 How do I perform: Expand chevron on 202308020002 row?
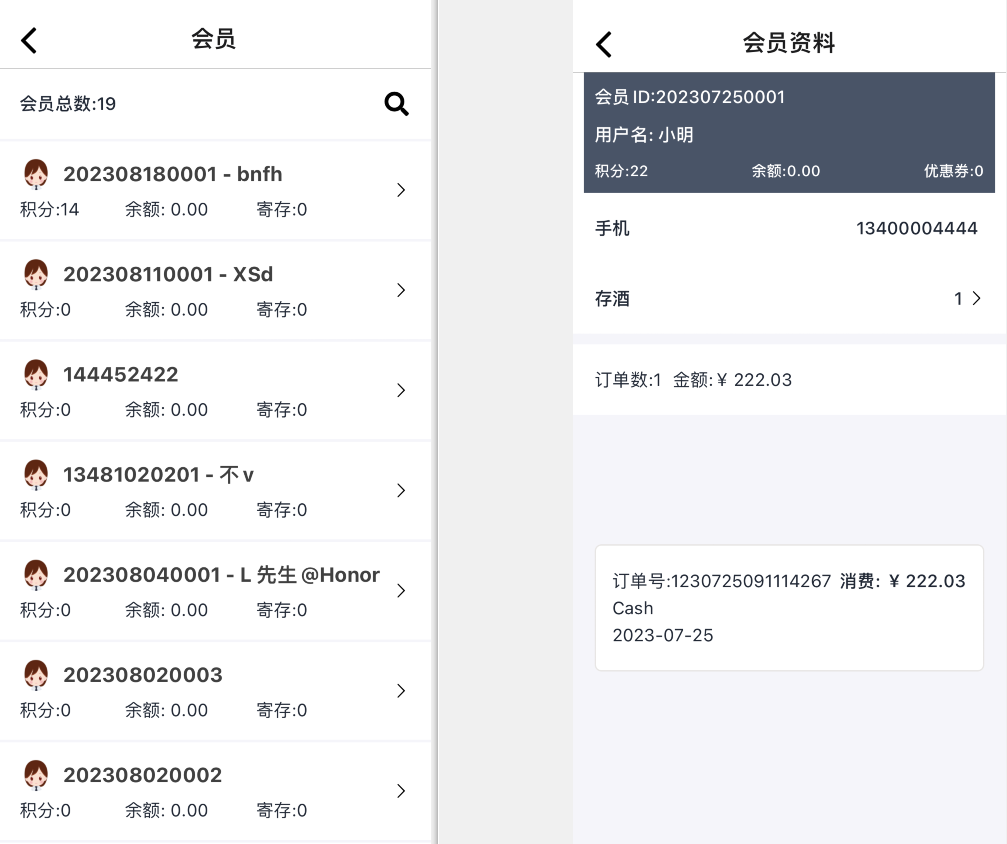point(401,791)
